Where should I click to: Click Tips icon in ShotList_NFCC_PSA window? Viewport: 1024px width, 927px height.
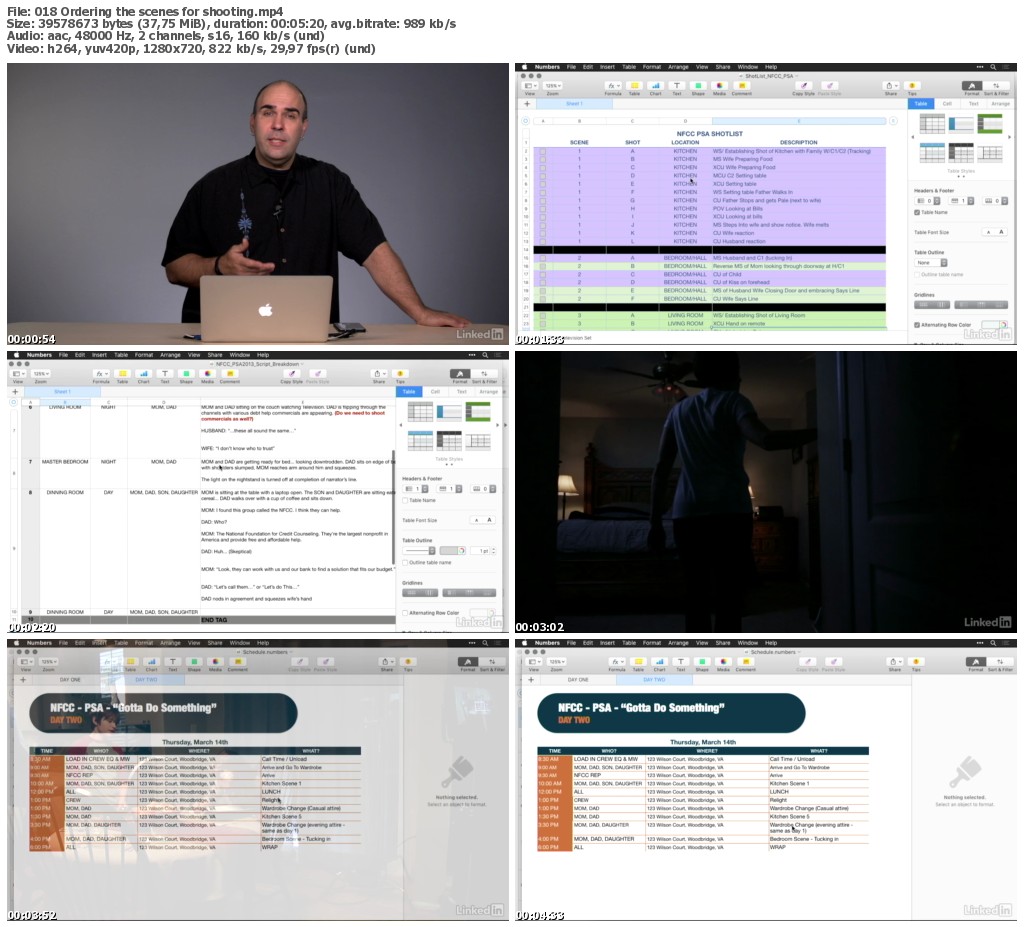click(912, 86)
